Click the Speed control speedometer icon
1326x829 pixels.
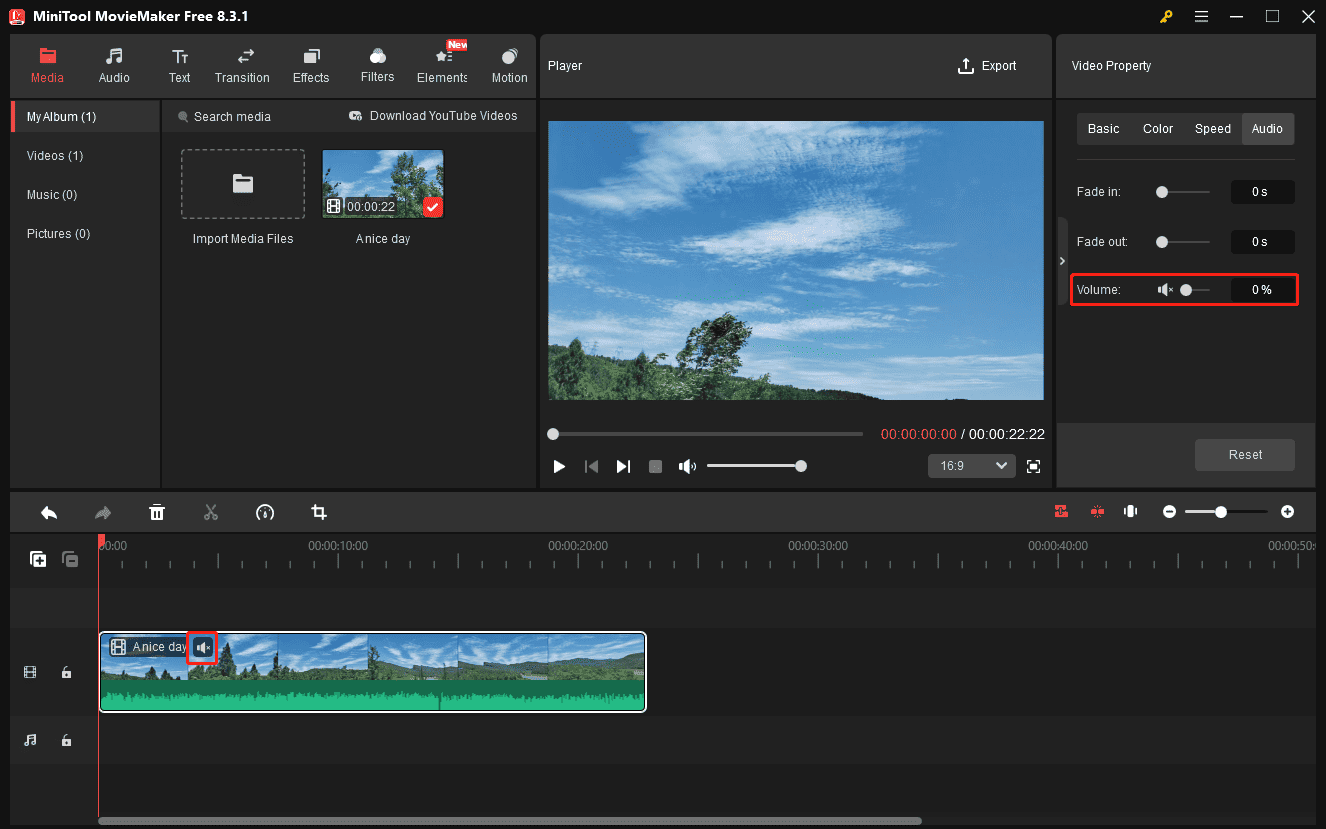click(265, 512)
